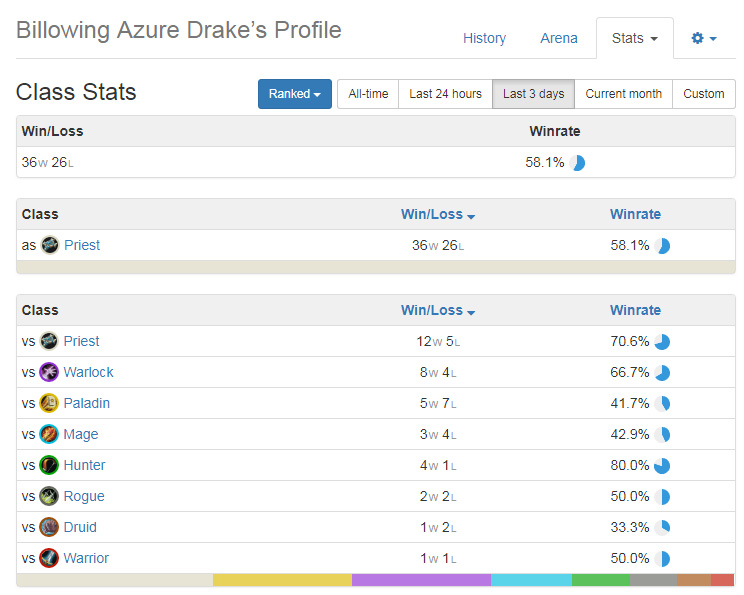
Task: Open the Warlock link
Action: [x=88, y=372]
